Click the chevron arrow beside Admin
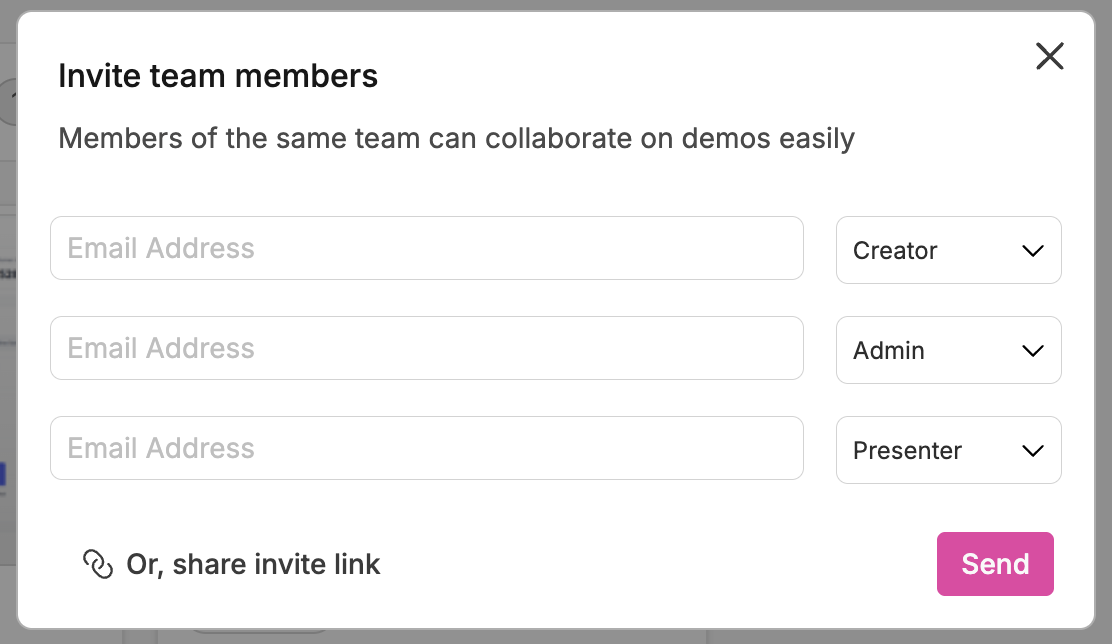 point(1033,351)
